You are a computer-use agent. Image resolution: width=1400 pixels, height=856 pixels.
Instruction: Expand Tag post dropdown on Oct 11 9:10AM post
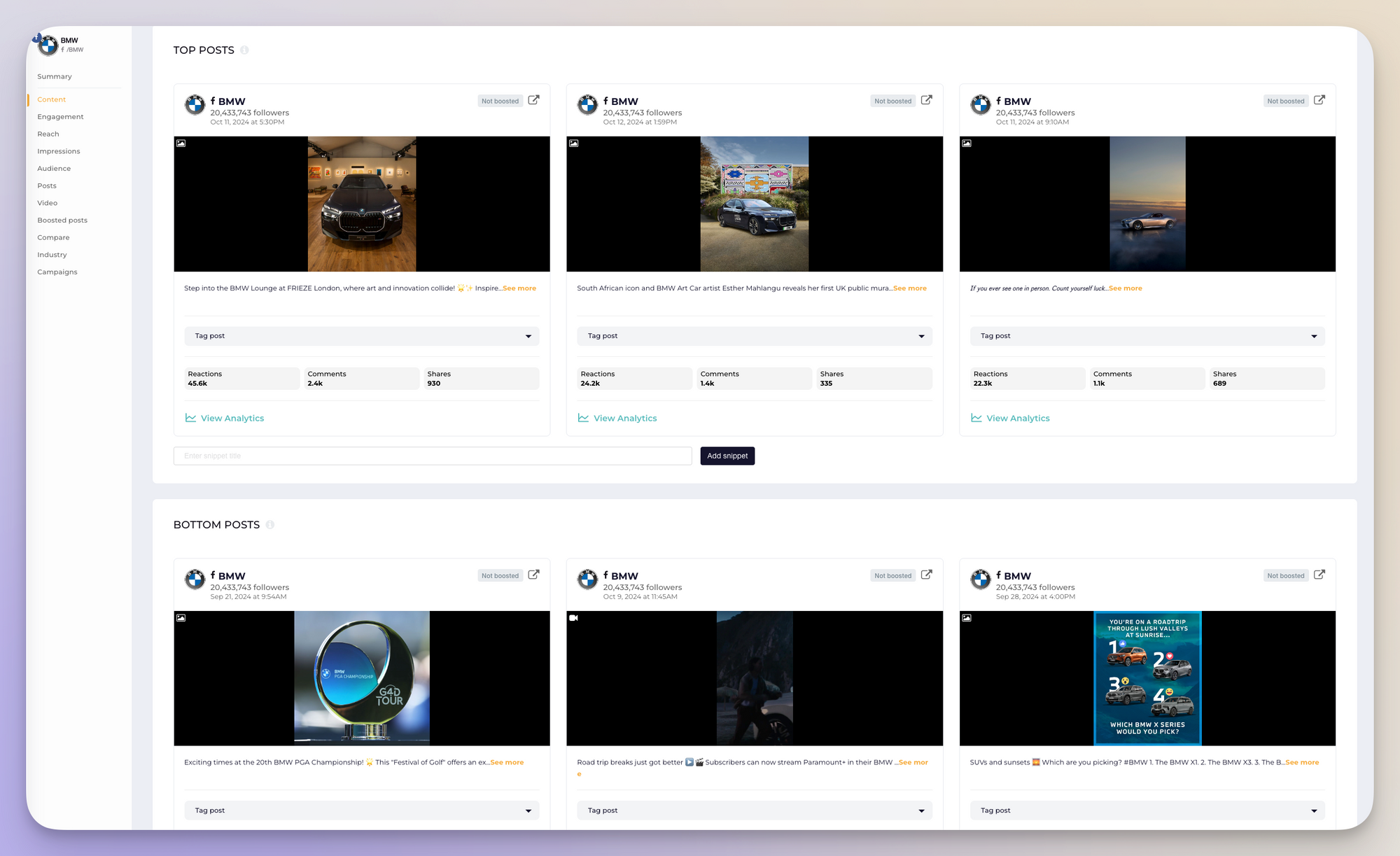click(1147, 336)
